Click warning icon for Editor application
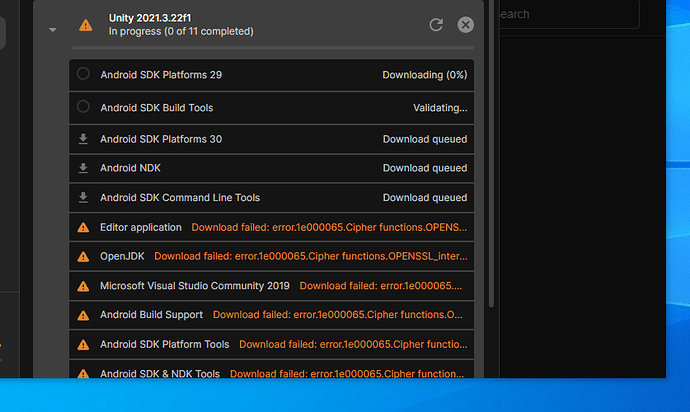This screenshot has width=690, height=412. tap(83, 228)
